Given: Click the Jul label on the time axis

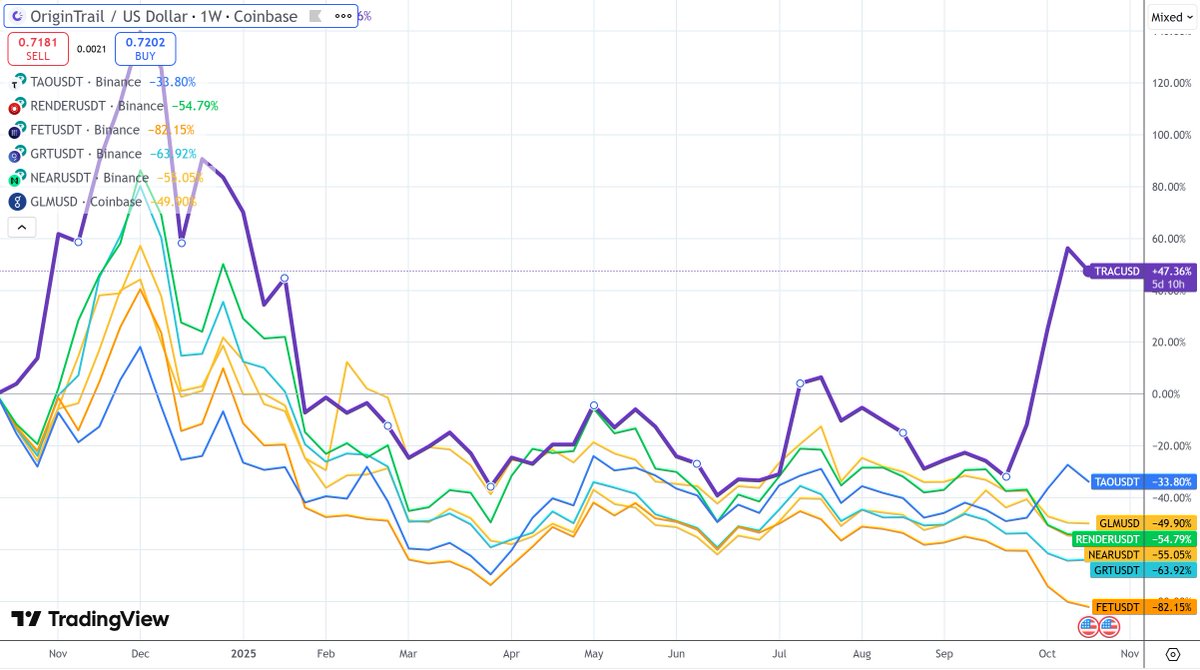Looking at the screenshot, I should click(779, 652).
